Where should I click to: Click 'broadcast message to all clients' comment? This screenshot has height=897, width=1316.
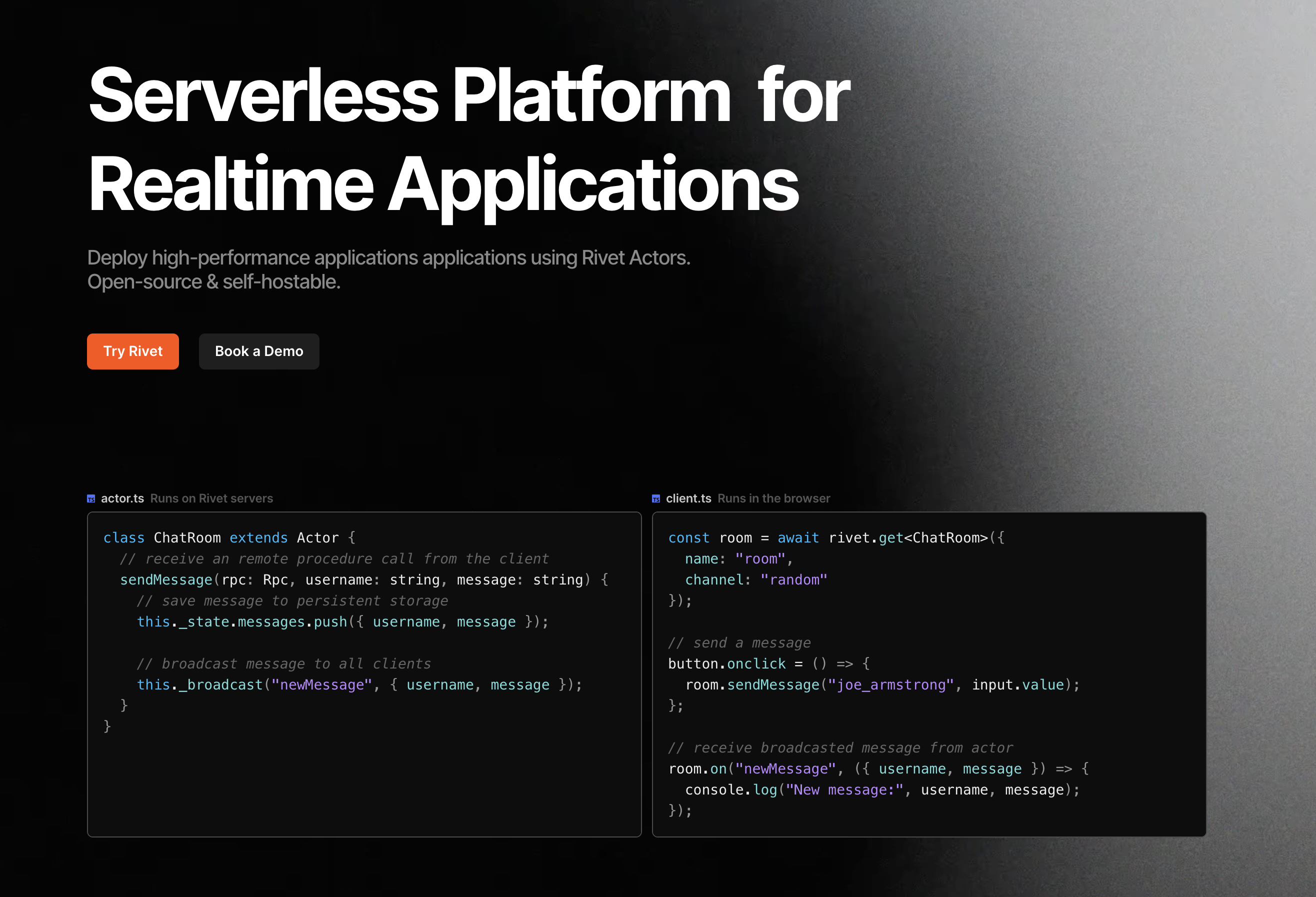(283, 663)
